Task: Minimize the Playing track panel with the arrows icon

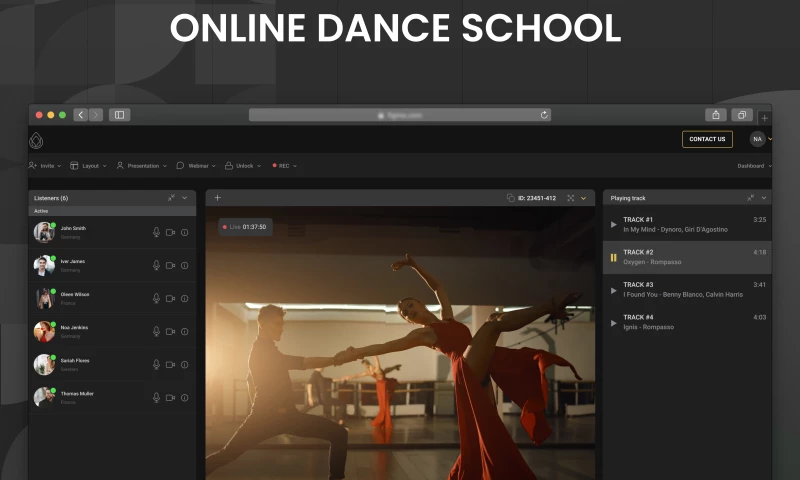Action: point(751,197)
